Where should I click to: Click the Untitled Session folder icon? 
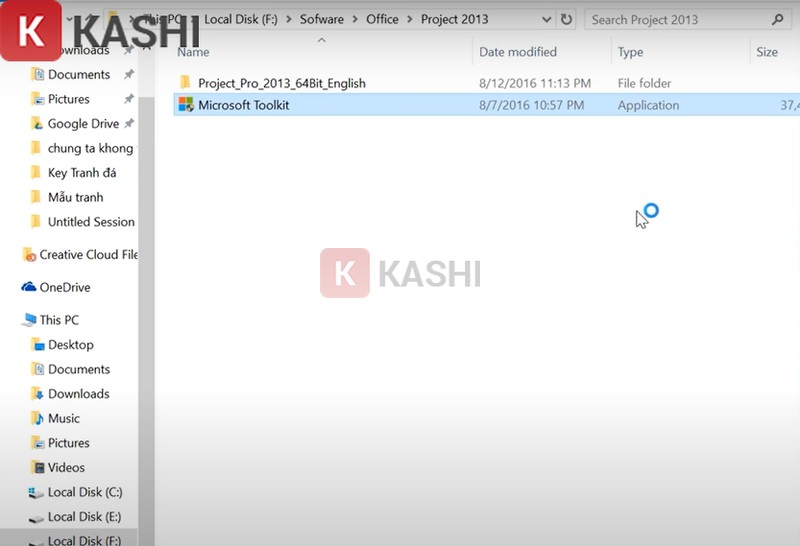point(36,221)
